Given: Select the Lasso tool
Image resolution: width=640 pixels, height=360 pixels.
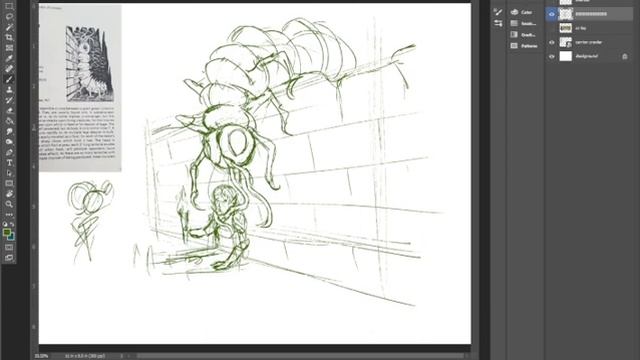Looking at the screenshot, I should (9, 17).
